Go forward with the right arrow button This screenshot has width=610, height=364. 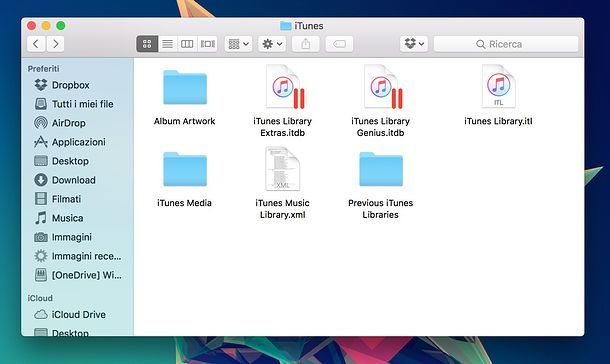click(56, 44)
